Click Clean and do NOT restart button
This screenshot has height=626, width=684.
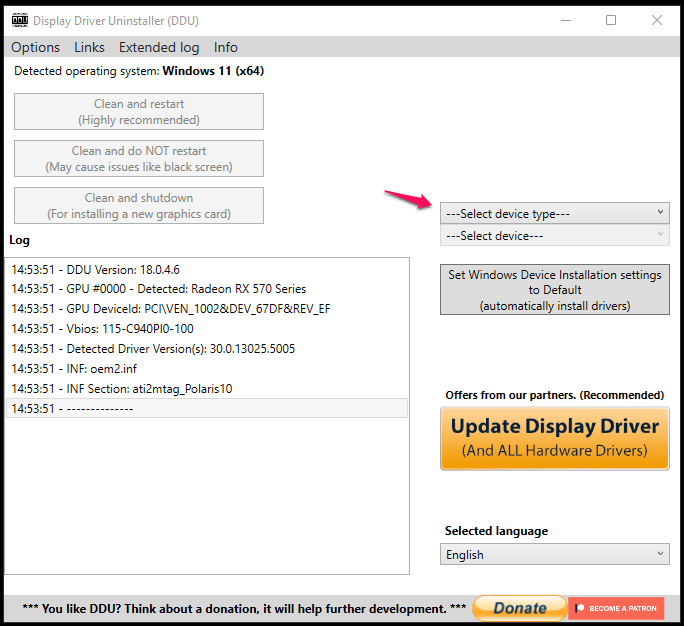coord(139,159)
